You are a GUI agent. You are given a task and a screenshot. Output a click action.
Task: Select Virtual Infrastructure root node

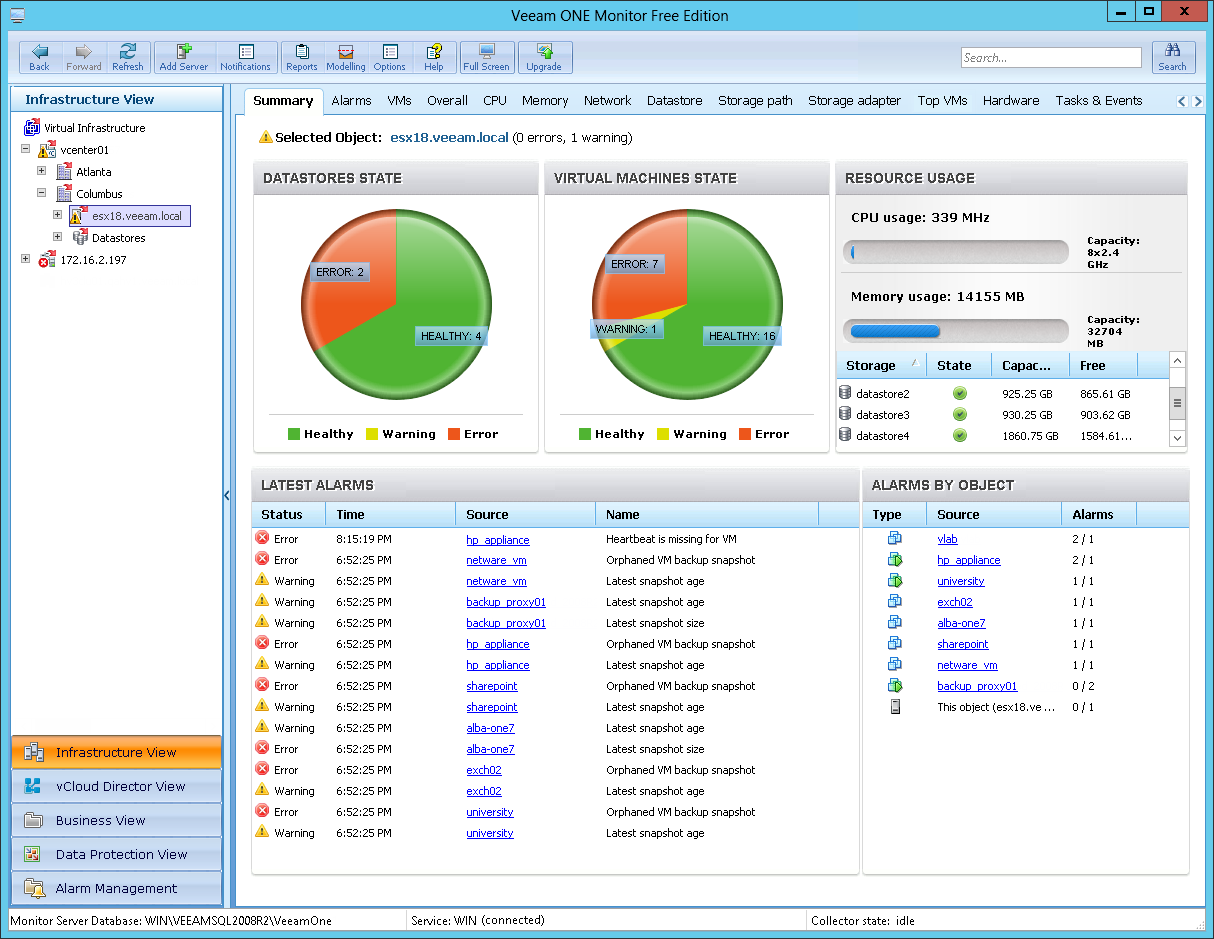tap(94, 128)
